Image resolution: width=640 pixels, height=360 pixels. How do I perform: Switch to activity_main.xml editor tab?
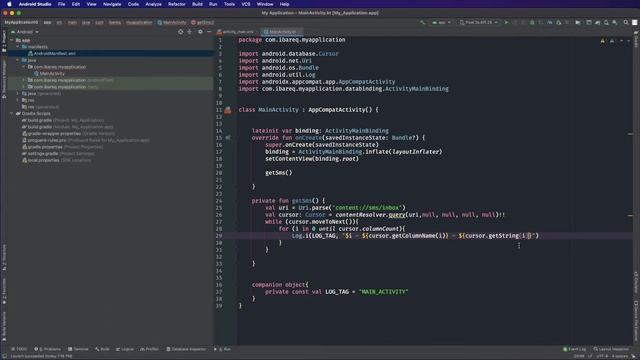[x=238, y=32]
